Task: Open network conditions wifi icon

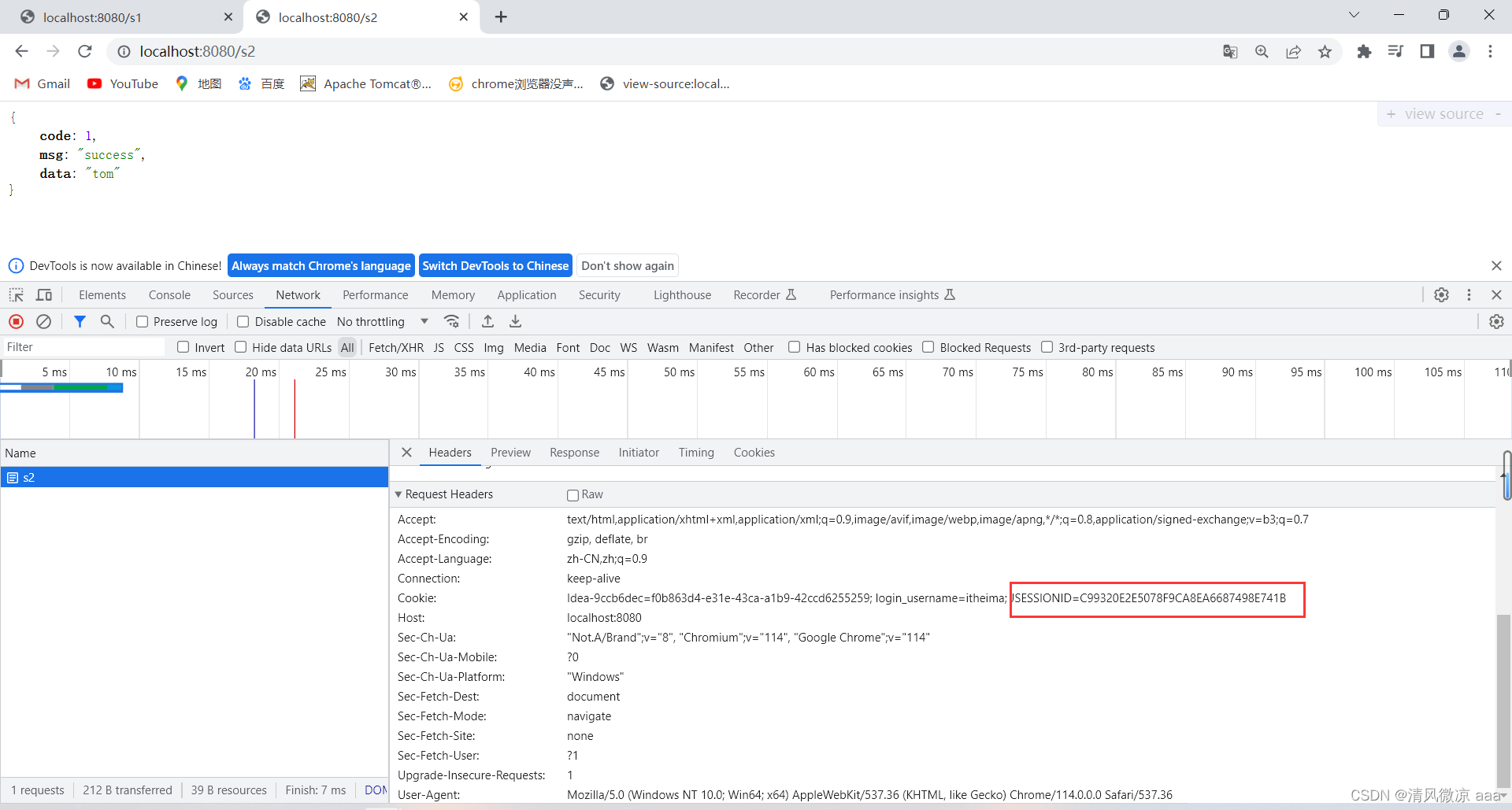Action: point(451,321)
